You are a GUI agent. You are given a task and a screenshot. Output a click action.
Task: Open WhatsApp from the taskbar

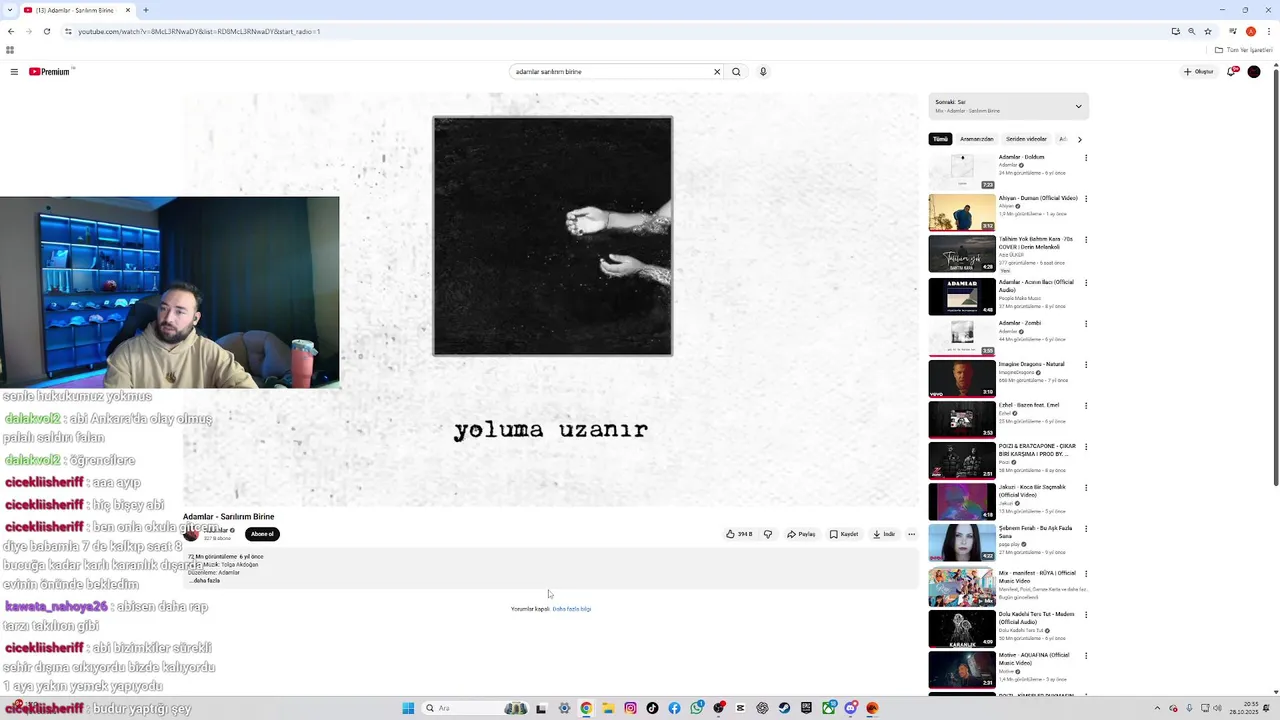click(x=696, y=708)
